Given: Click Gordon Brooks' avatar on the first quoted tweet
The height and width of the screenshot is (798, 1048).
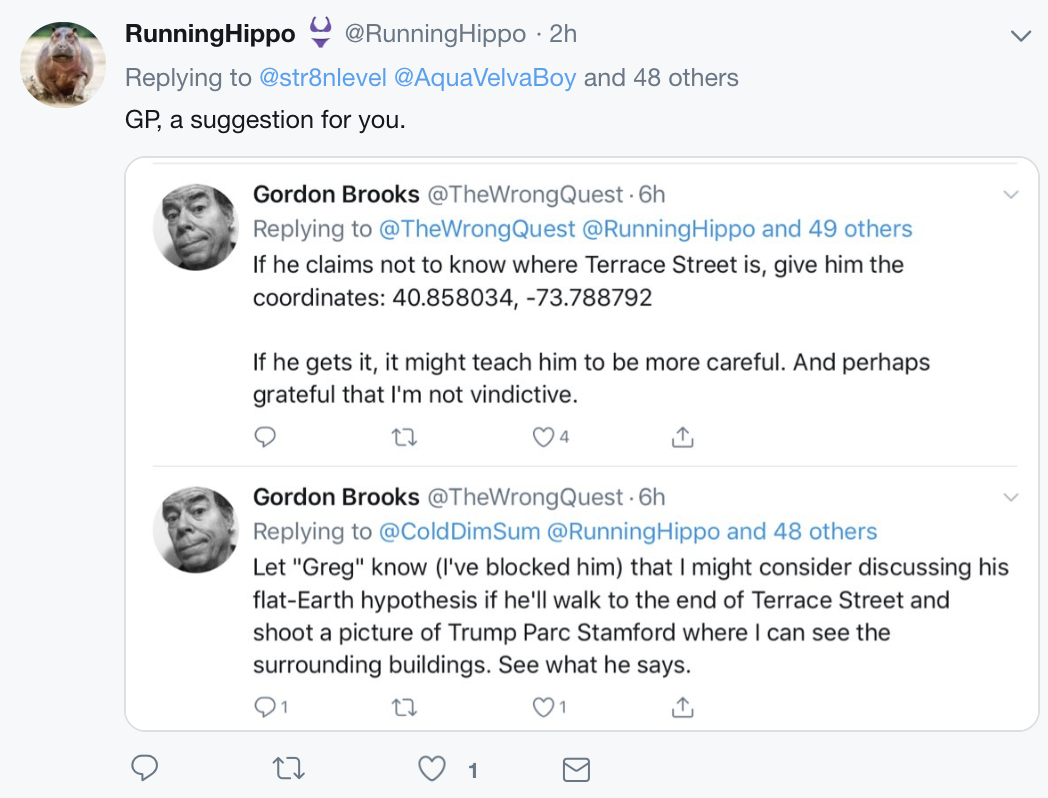Looking at the screenshot, I should tap(196, 226).
